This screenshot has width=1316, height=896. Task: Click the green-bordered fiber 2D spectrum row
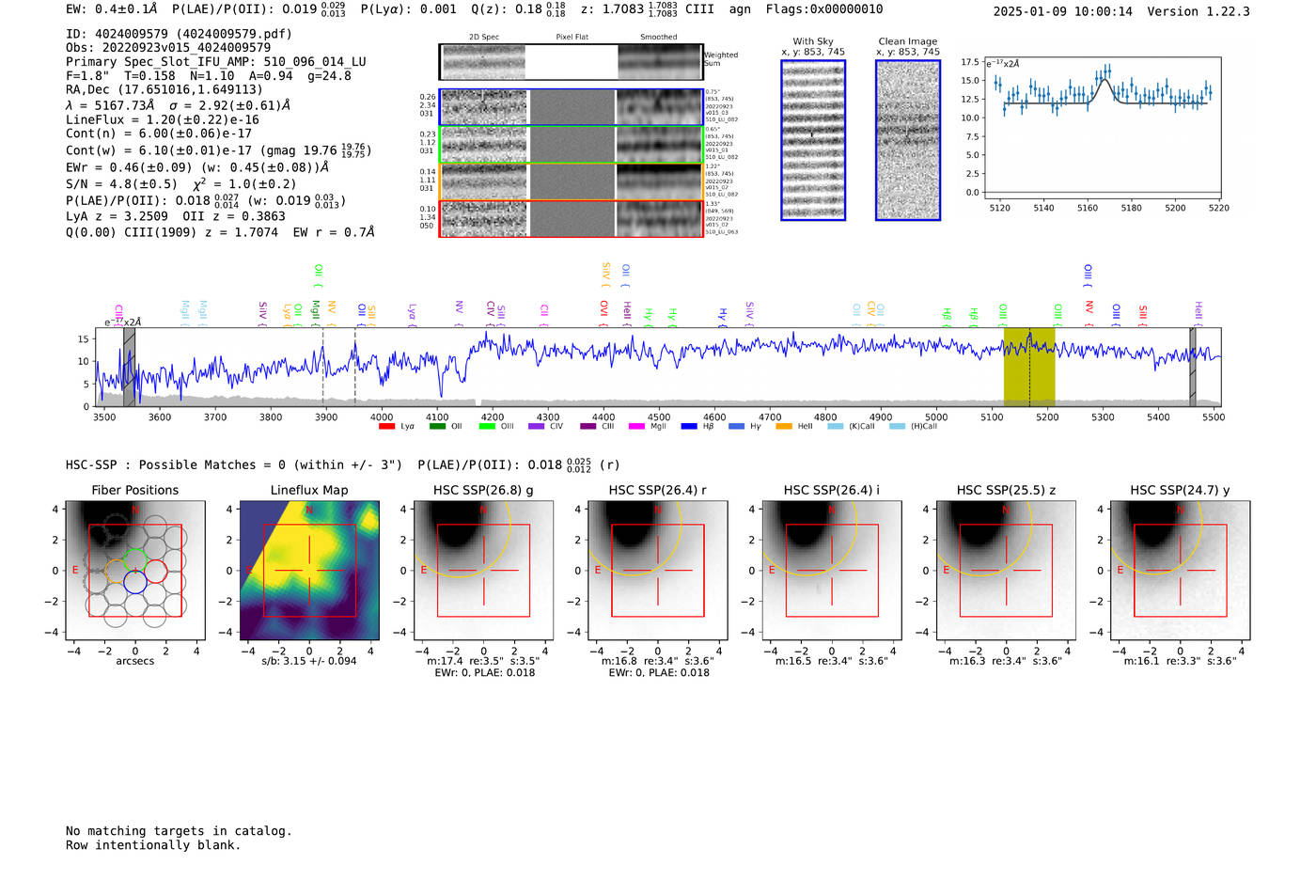[x=571, y=145]
